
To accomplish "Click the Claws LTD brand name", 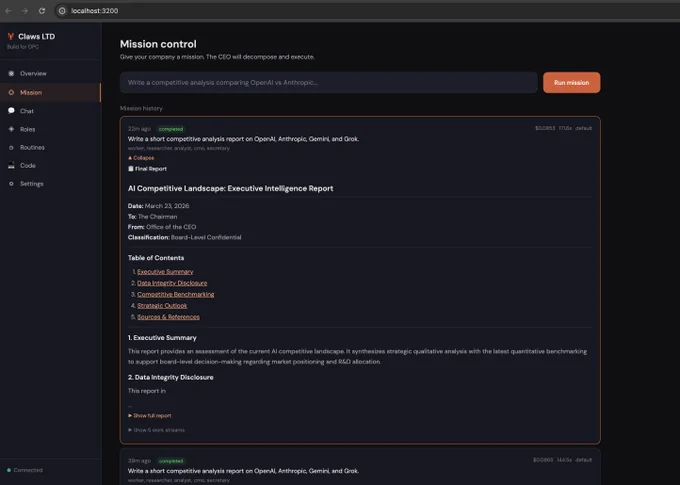I will point(37,36).
